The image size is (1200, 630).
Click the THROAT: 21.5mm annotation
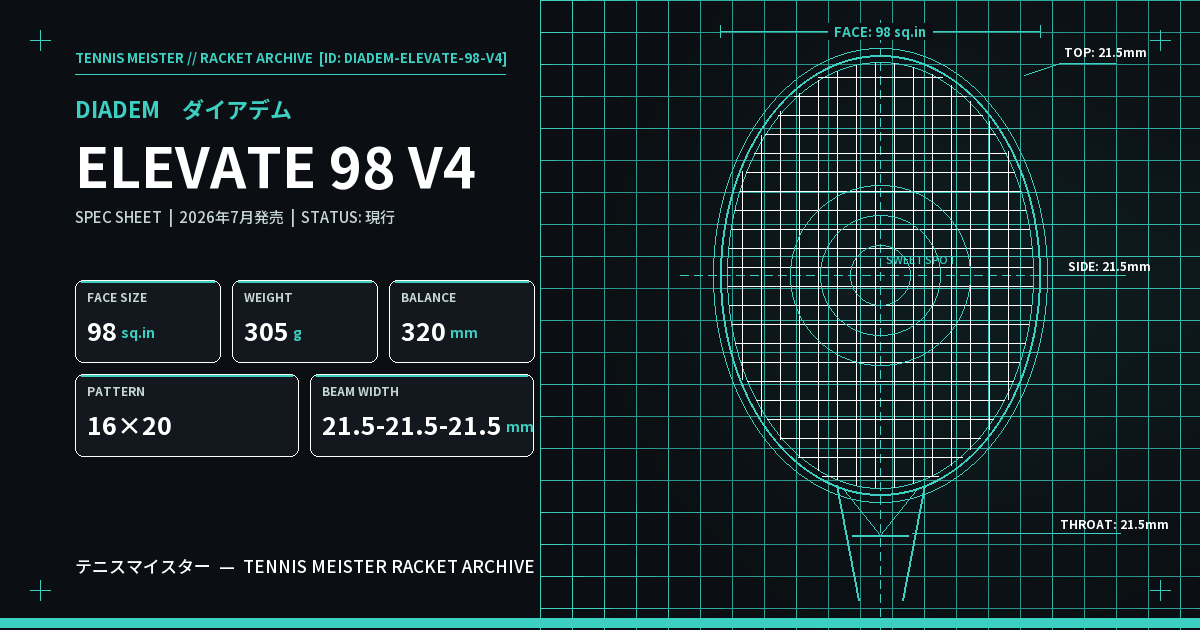[x=1114, y=525]
